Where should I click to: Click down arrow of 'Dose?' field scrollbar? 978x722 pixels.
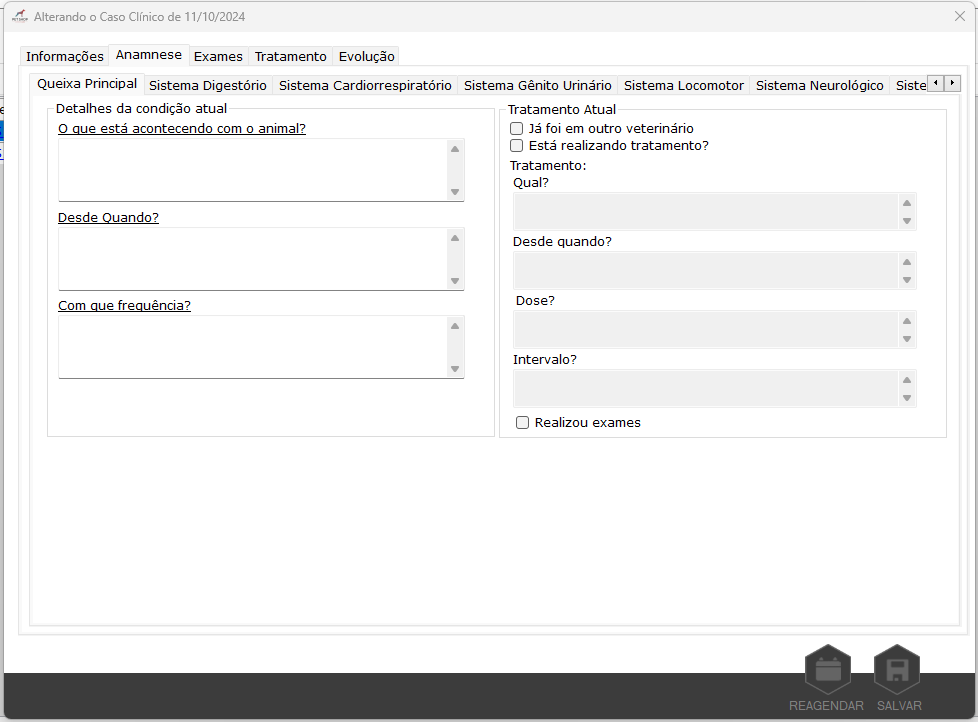(x=907, y=339)
